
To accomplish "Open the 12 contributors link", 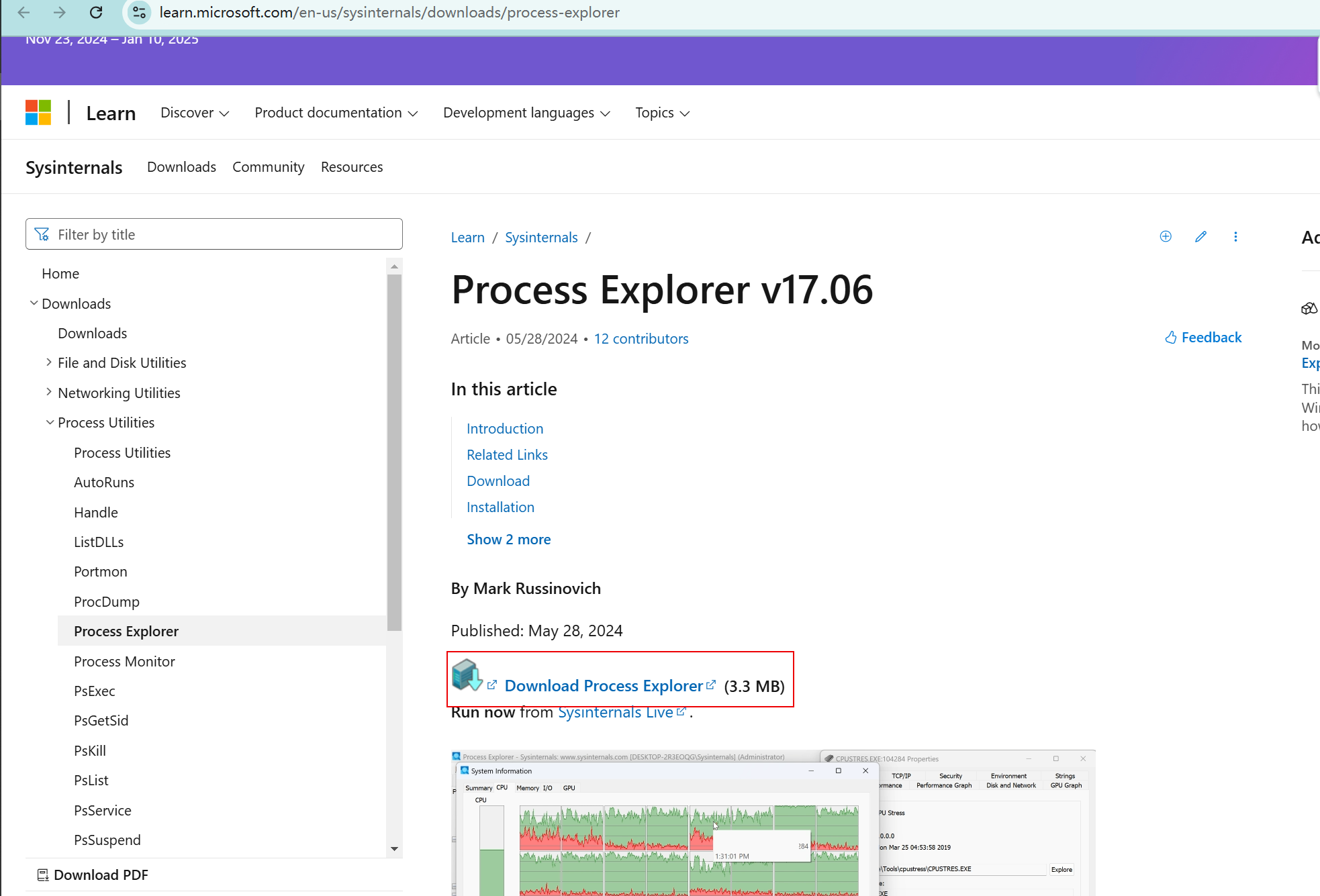I will [641, 339].
